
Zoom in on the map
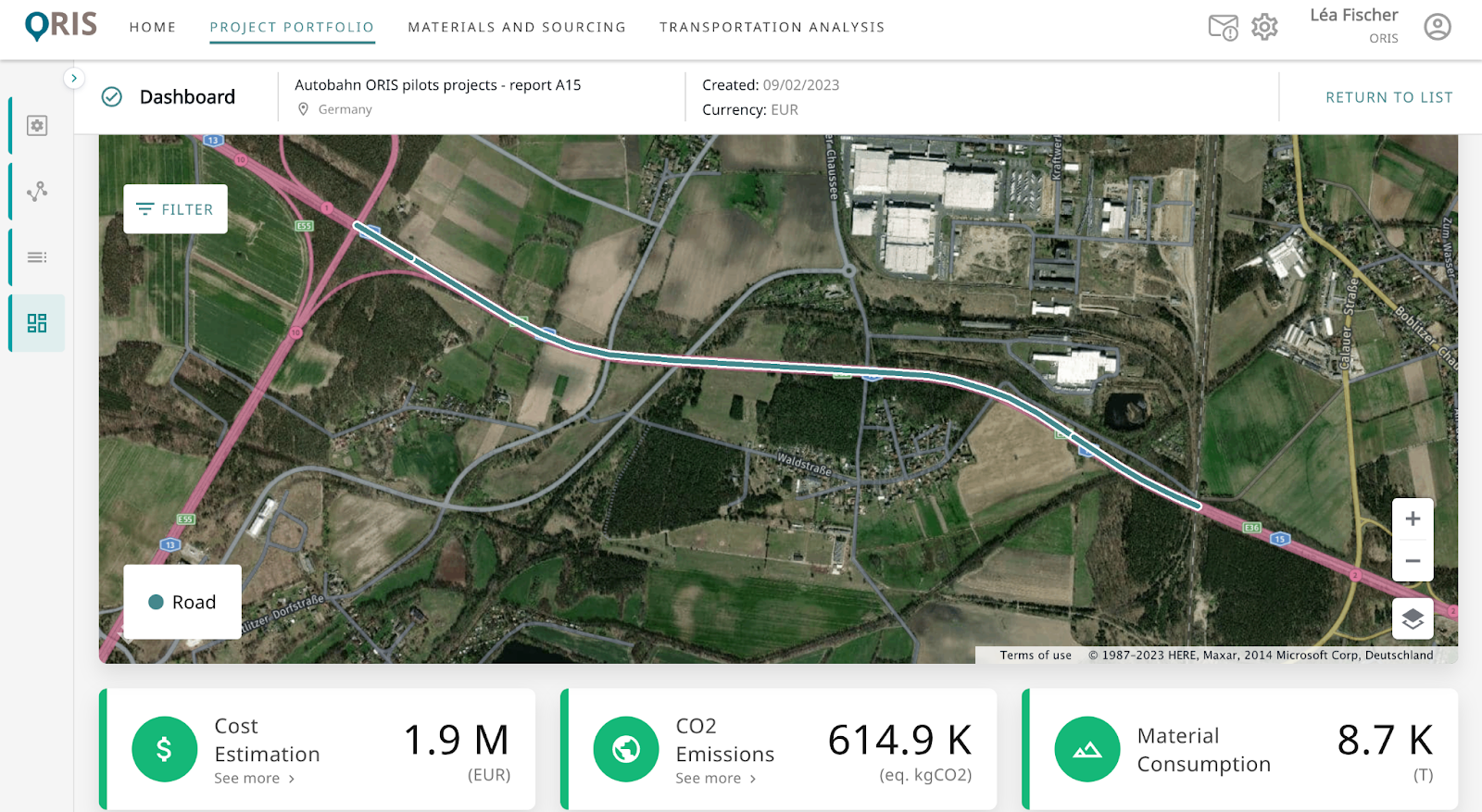click(1413, 519)
